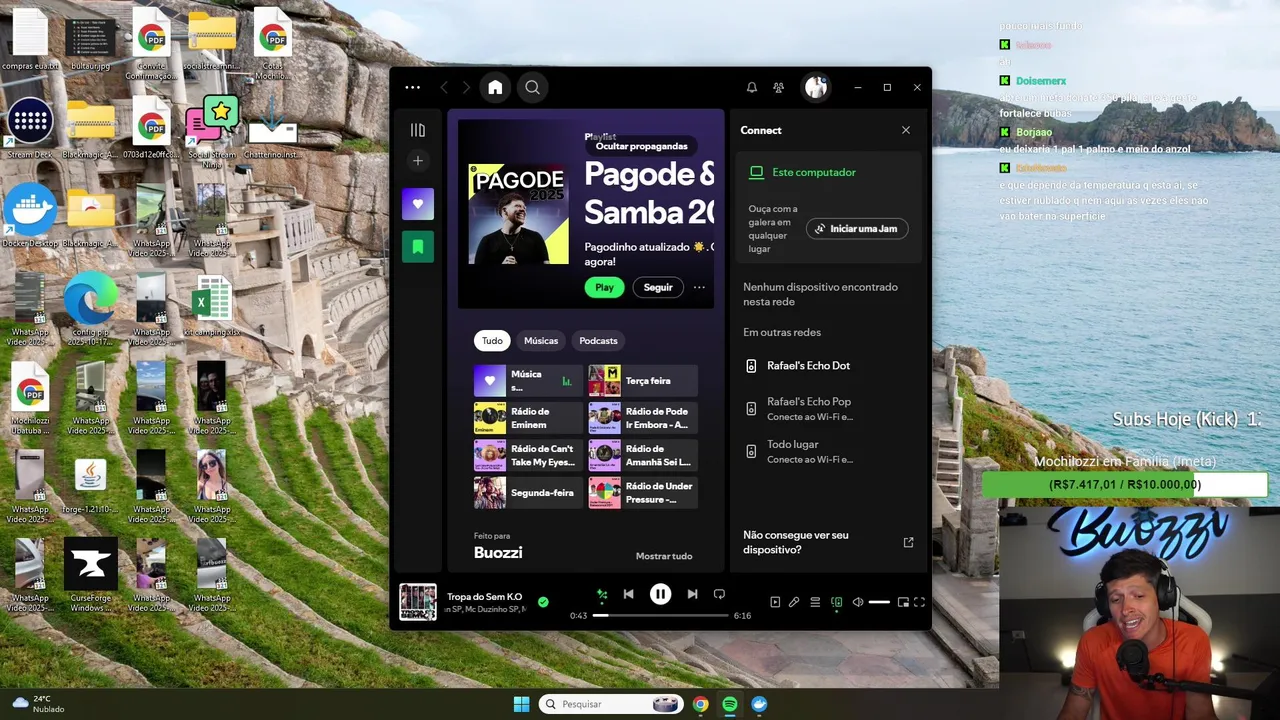Viewport: 1280px width, 720px height.
Task: Open Segunda-feira playlist tile
Action: [528, 493]
